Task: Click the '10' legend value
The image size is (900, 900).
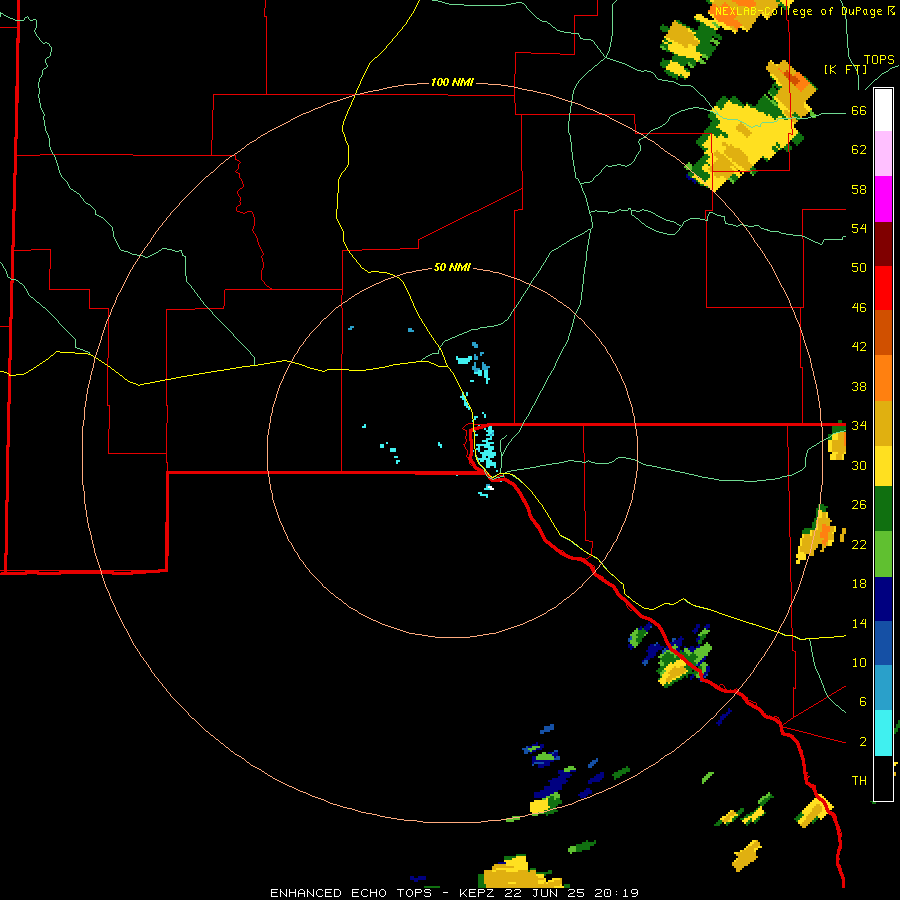Action: click(x=859, y=662)
